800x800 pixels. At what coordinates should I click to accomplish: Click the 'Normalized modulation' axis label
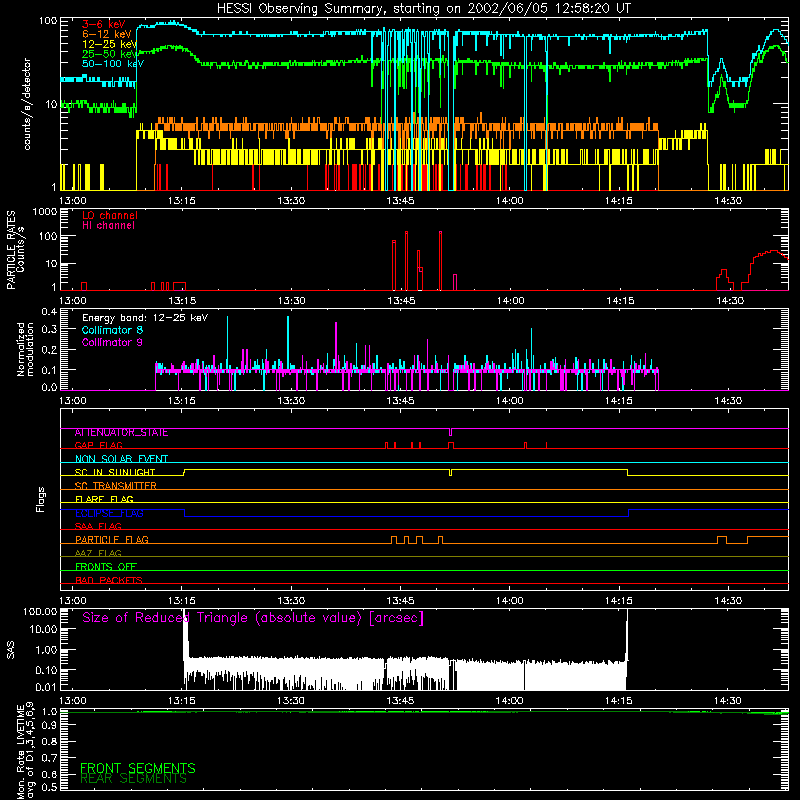pyautogui.click(x=25, y=349)
